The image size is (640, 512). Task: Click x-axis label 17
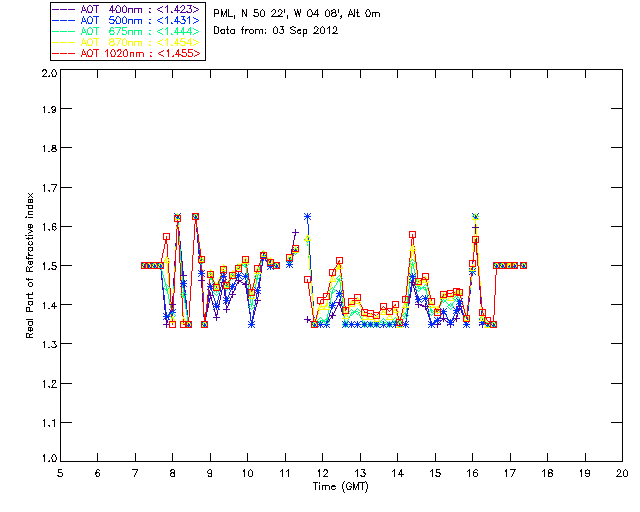click(510, 473)
